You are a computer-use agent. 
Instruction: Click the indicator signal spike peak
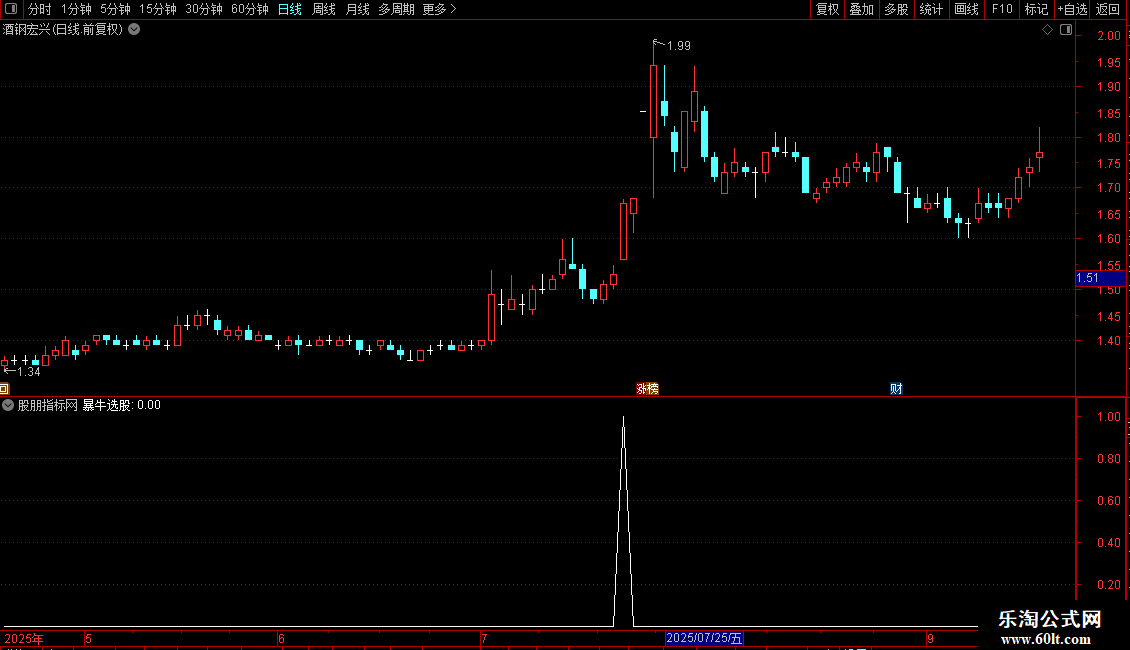[x=623, y=418]
